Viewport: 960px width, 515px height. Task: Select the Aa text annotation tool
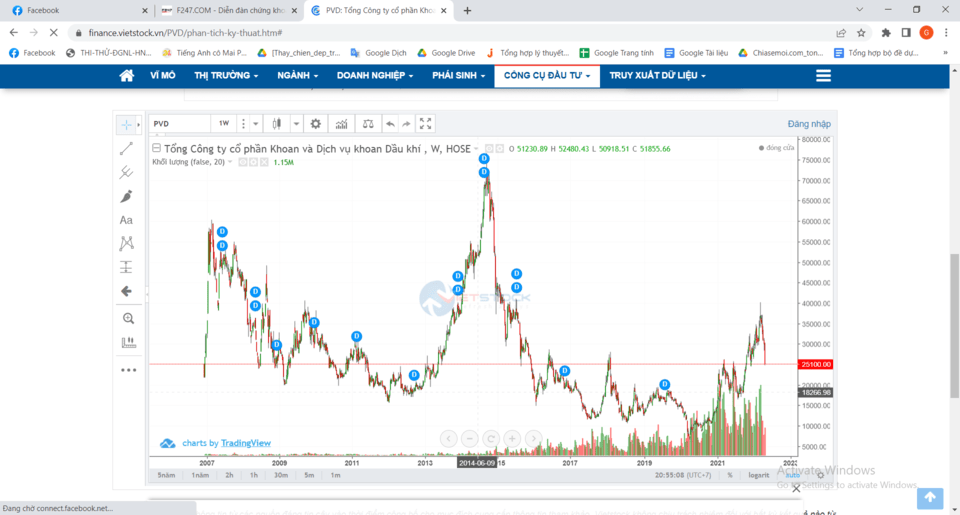tap(126, 220)
